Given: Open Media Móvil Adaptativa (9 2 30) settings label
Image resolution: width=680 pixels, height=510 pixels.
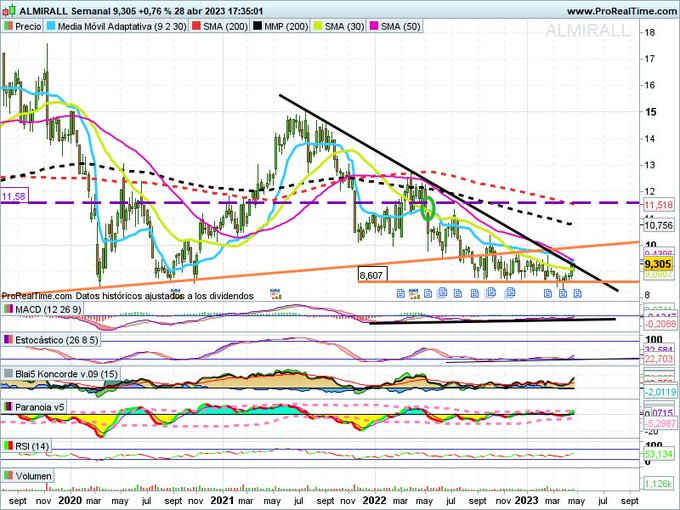Looking at the screenshot, I should [x=122, y=26].
